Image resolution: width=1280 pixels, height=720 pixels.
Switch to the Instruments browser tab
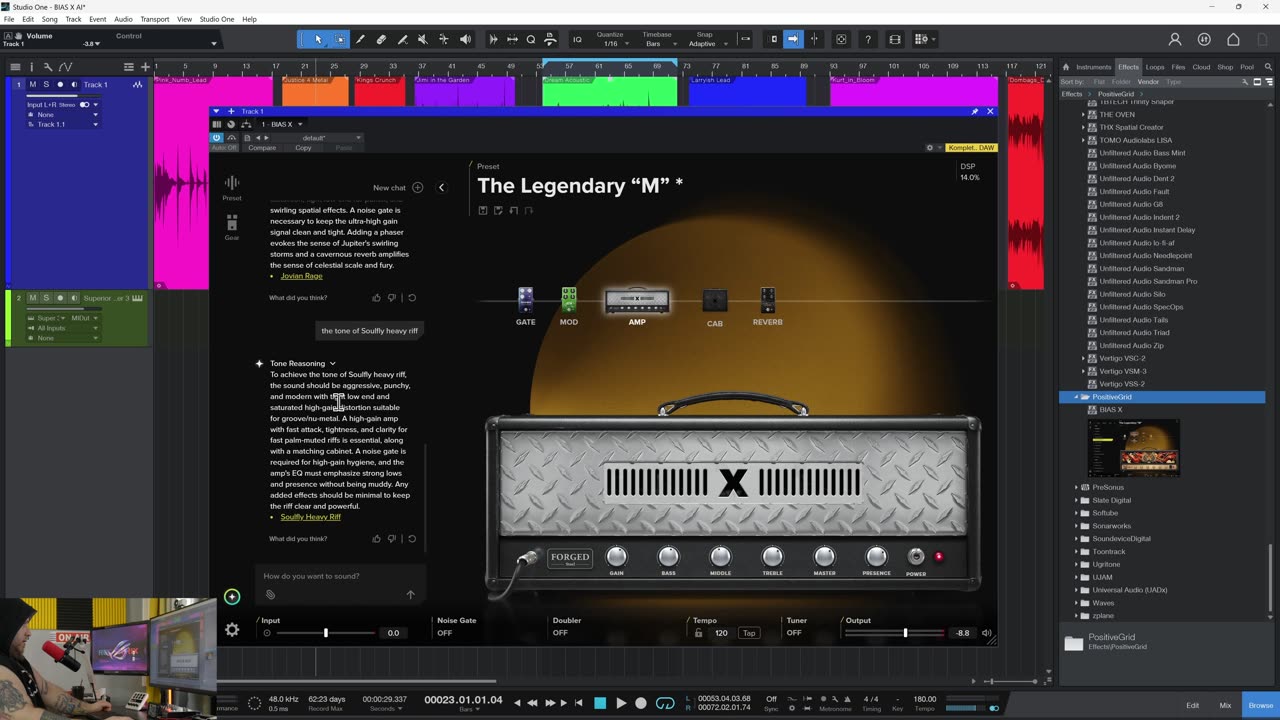[x=1093, y=67]
